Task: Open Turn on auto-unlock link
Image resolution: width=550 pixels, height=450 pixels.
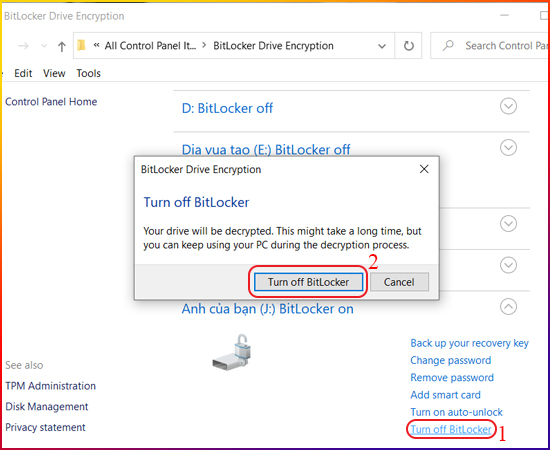Action: tap(456, 412)
